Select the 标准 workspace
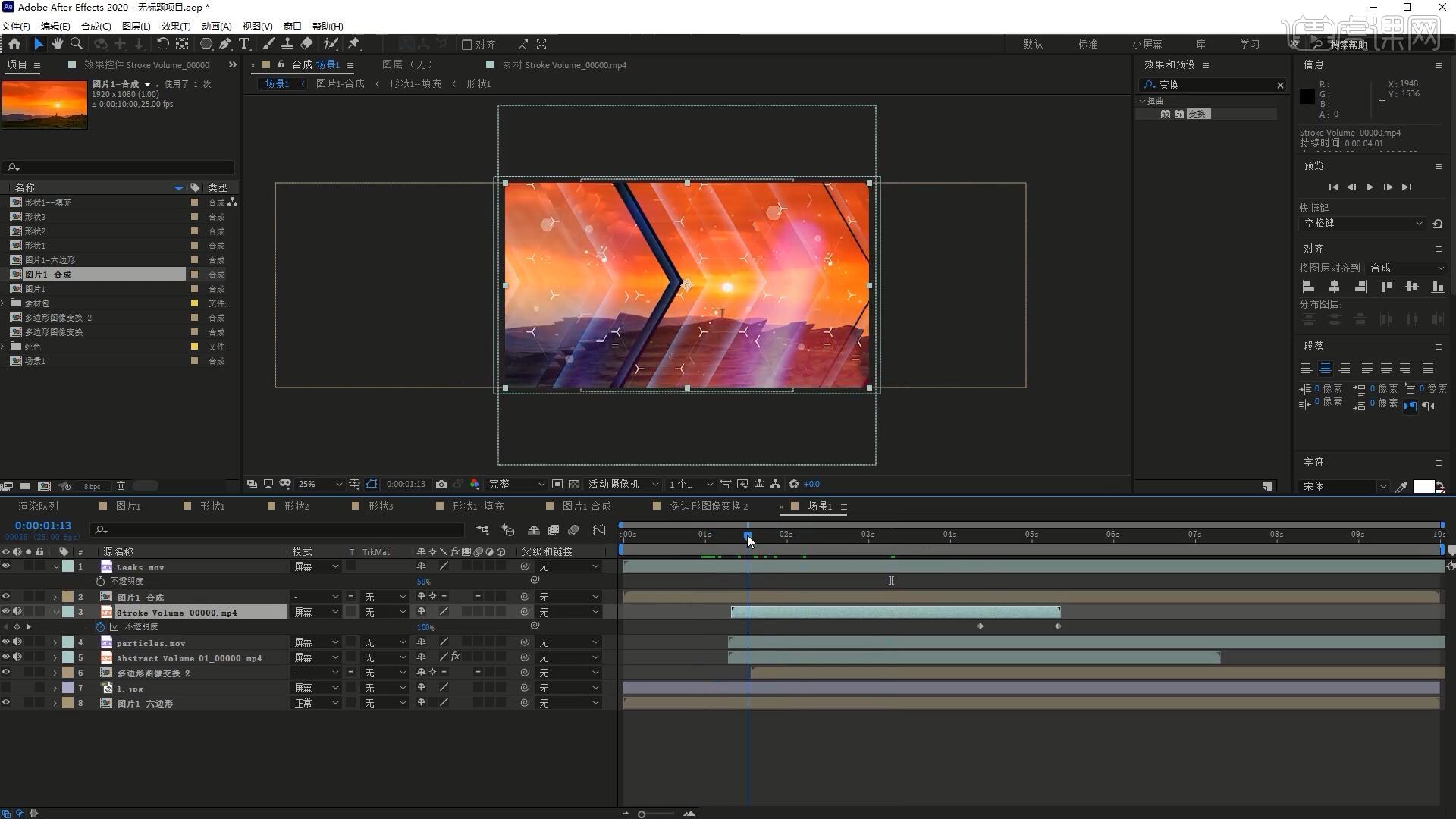This screenshot has height=819, width=1456. (1087, 44)
